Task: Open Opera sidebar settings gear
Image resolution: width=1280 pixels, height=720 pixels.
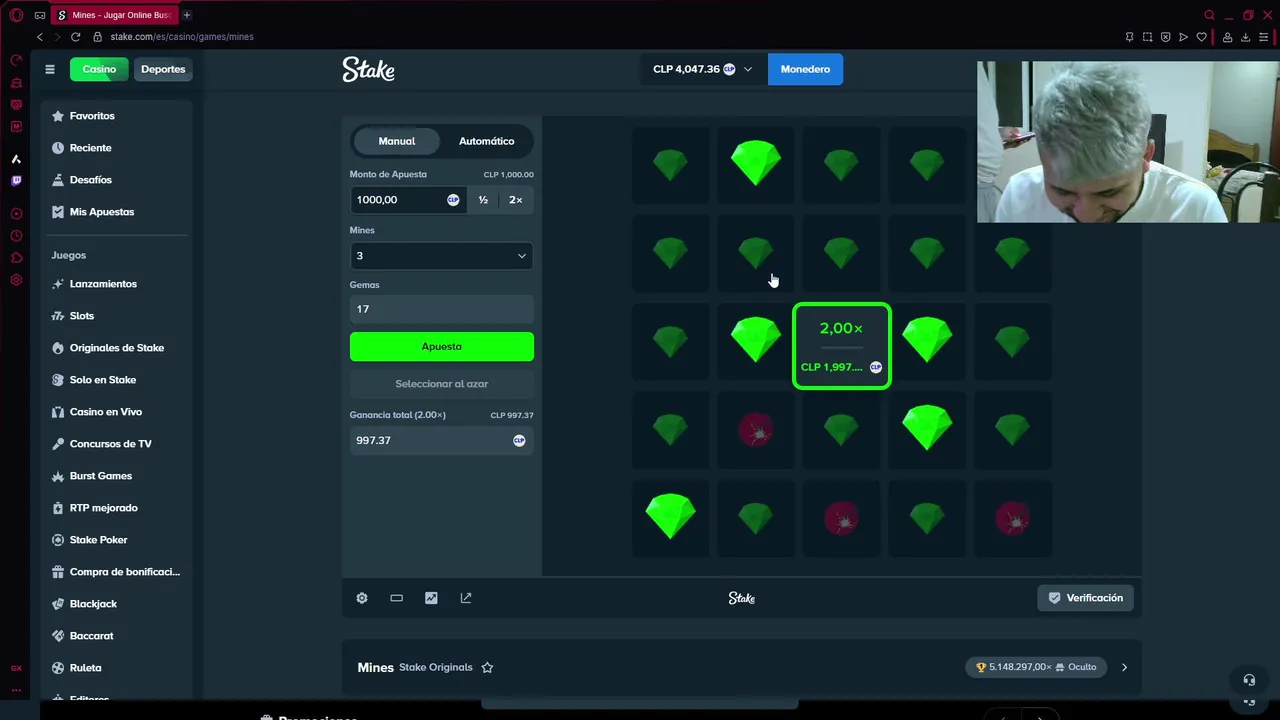Action: pyautogui.click(x=16, y=280)
